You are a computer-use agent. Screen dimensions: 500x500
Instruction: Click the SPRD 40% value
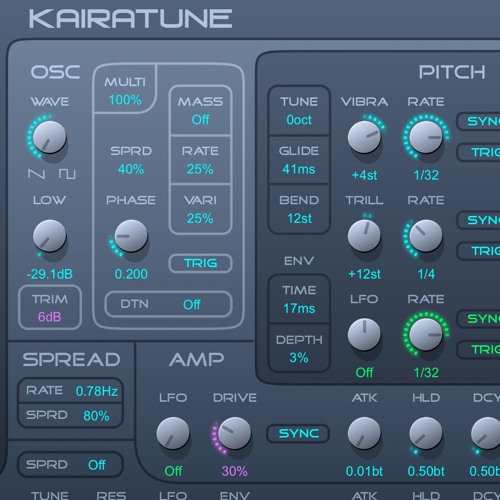click(x=131, y=169)
